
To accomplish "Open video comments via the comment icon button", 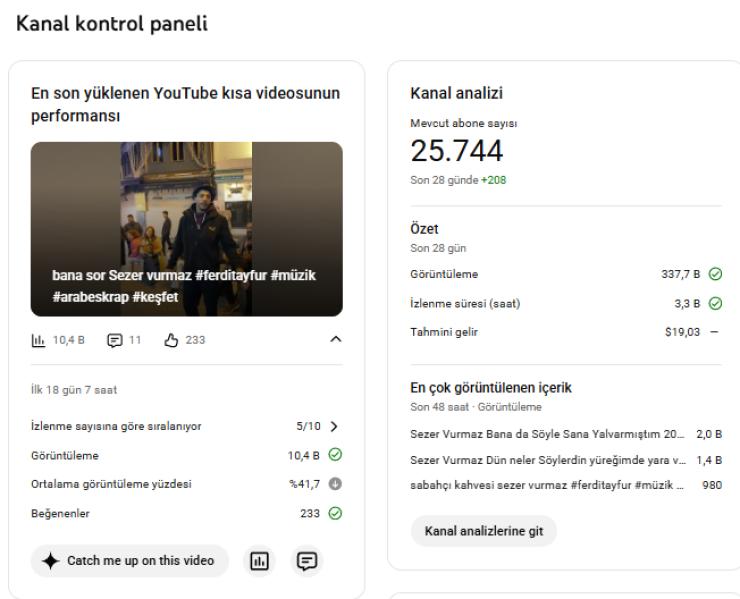I will click(306, 561).
